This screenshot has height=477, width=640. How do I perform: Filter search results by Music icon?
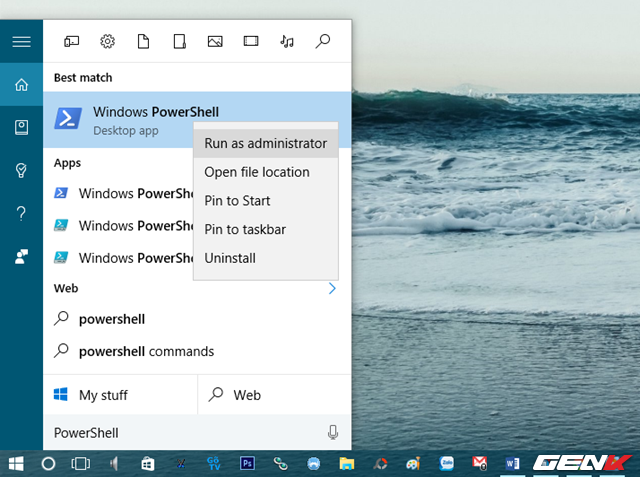(287, 41)
